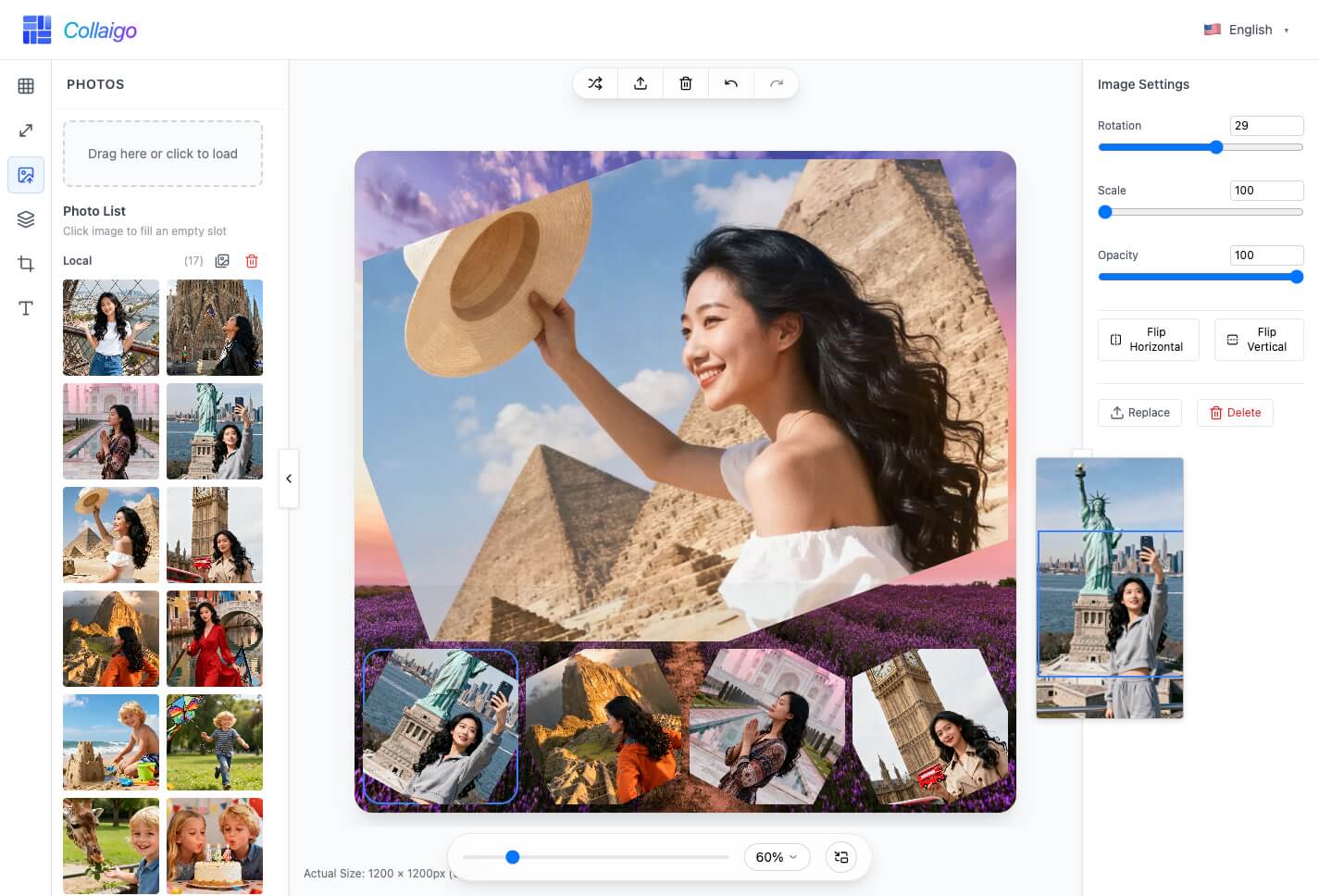Select the Crop tool
1319x896 pixels.
tap(25, 264)
